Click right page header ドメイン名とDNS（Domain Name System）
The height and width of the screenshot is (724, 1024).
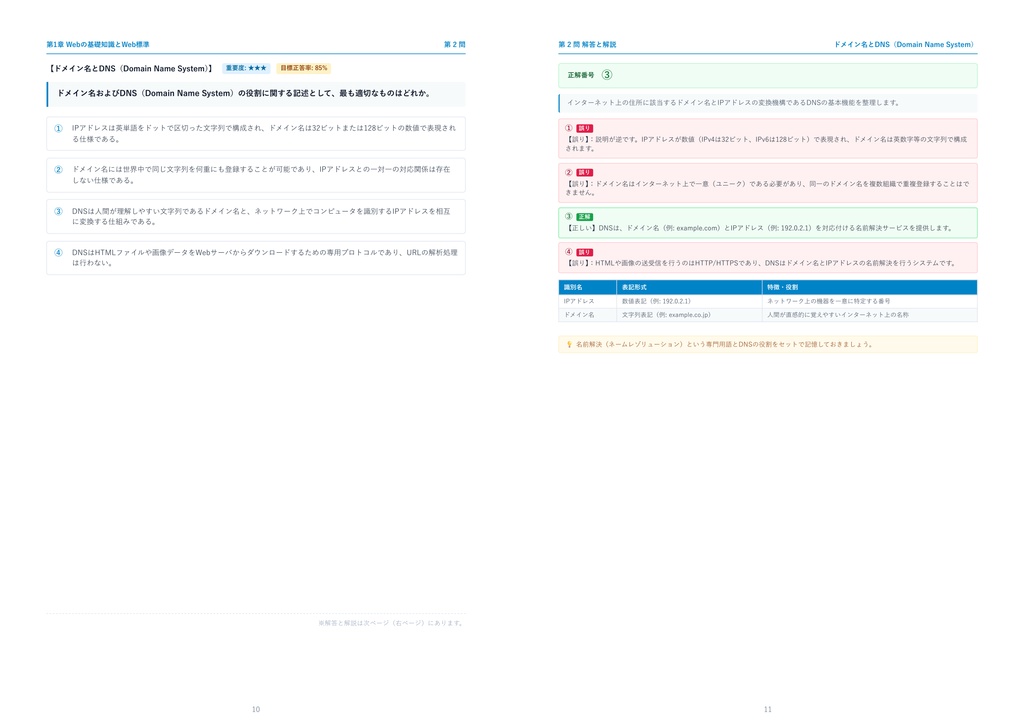click(904, 44)
